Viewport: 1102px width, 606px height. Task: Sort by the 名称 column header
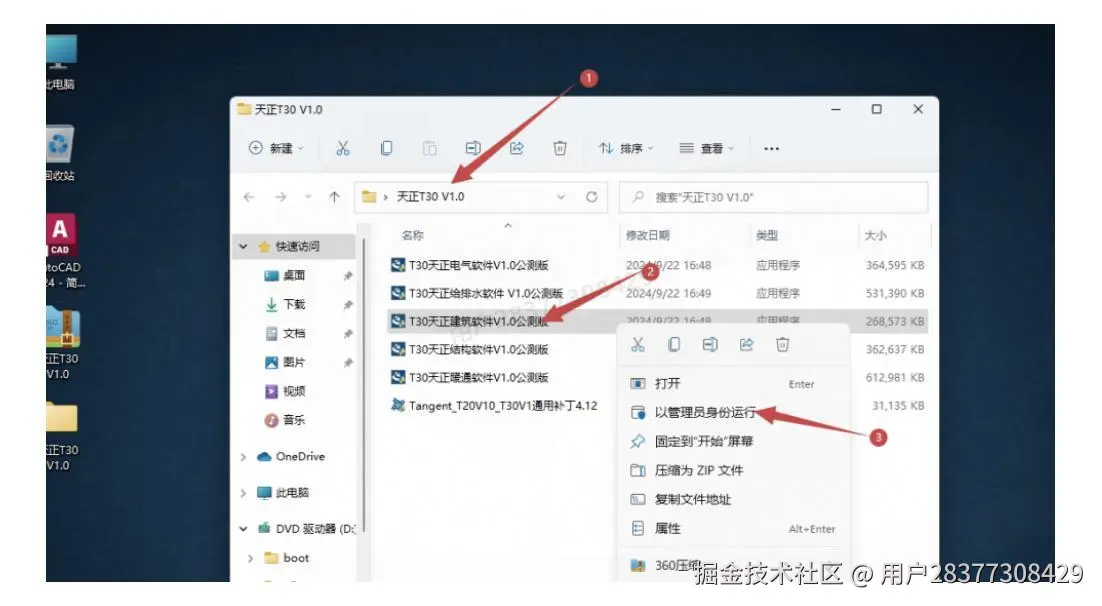413,236
